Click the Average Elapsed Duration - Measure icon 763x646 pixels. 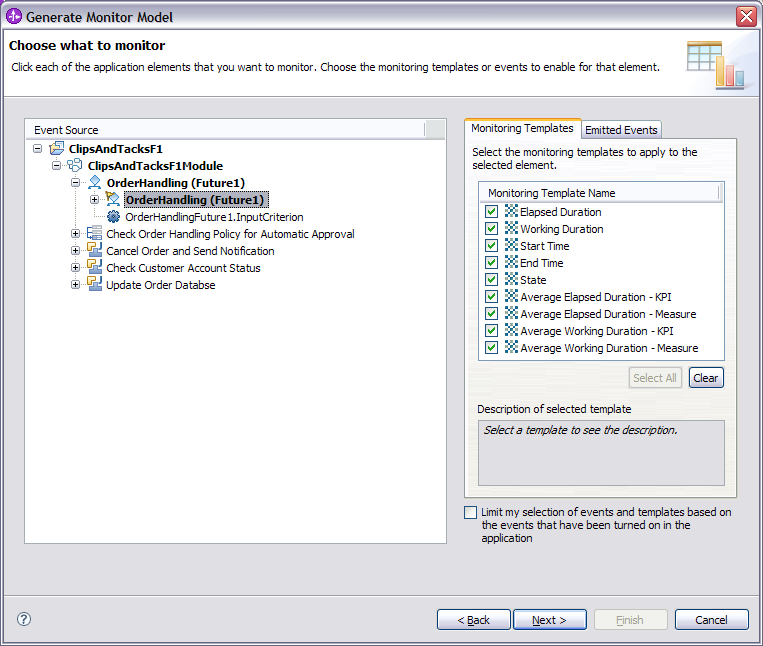511,313
